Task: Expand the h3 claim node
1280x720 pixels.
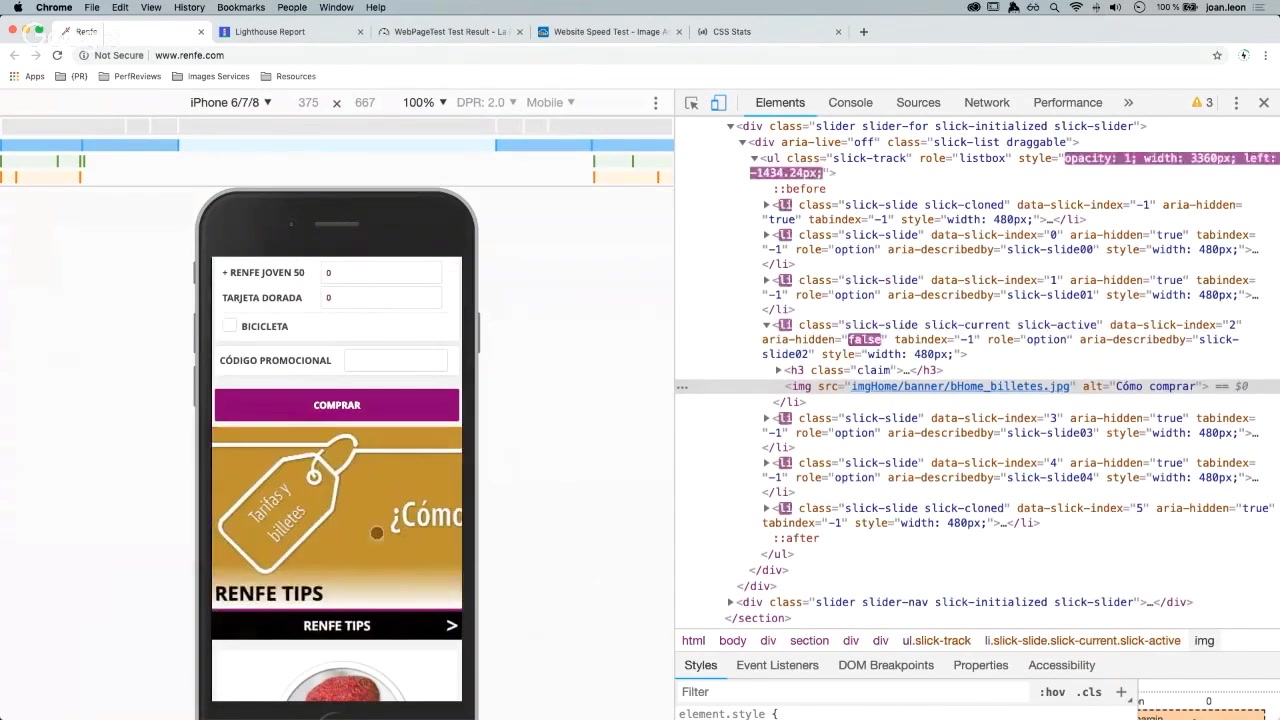Action: click(x=779, y=371)
